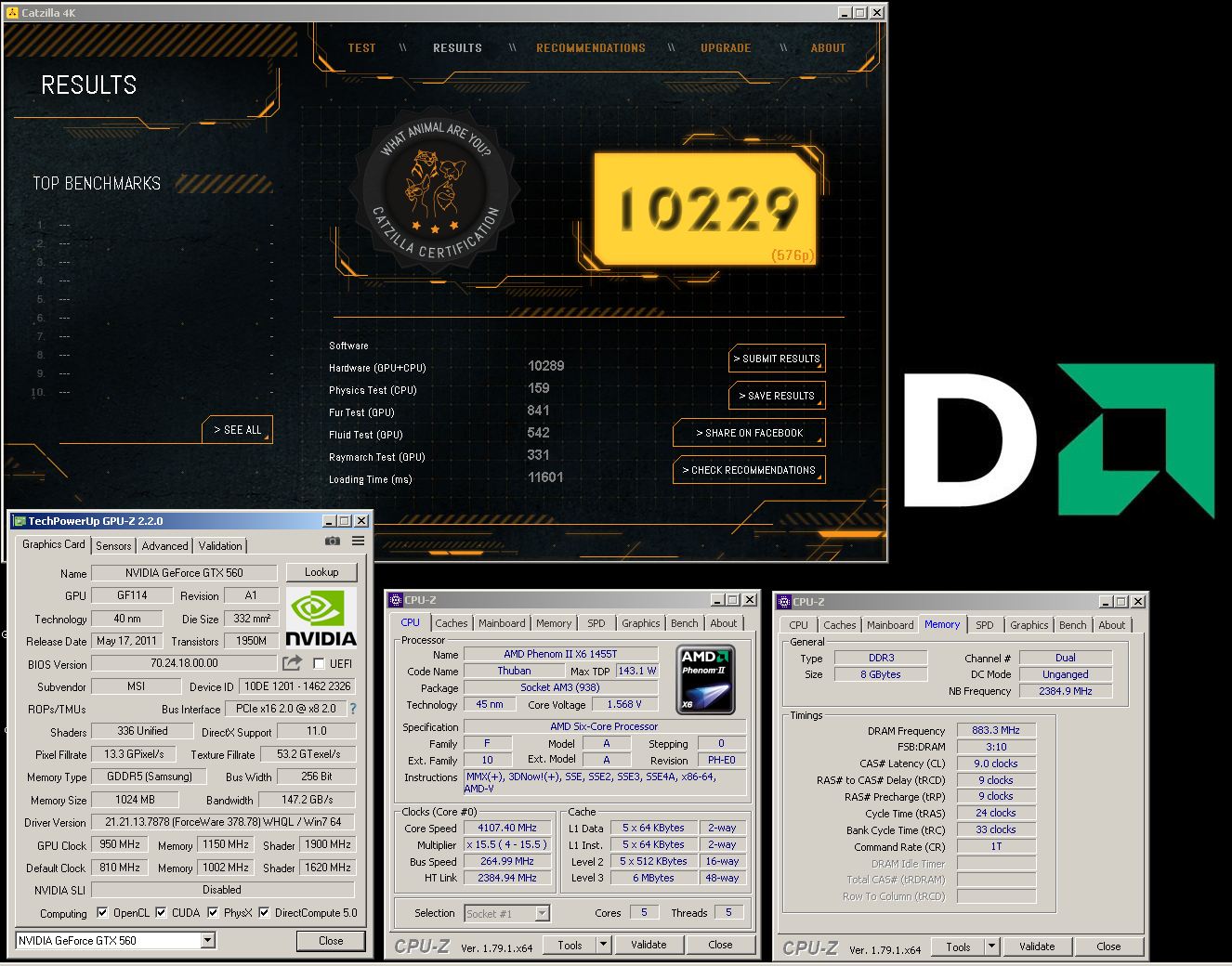Go to the TEST section in Catzilla
Image resolution: width=1232 pixels, height=966 pixels.
[x=361, y=48]
